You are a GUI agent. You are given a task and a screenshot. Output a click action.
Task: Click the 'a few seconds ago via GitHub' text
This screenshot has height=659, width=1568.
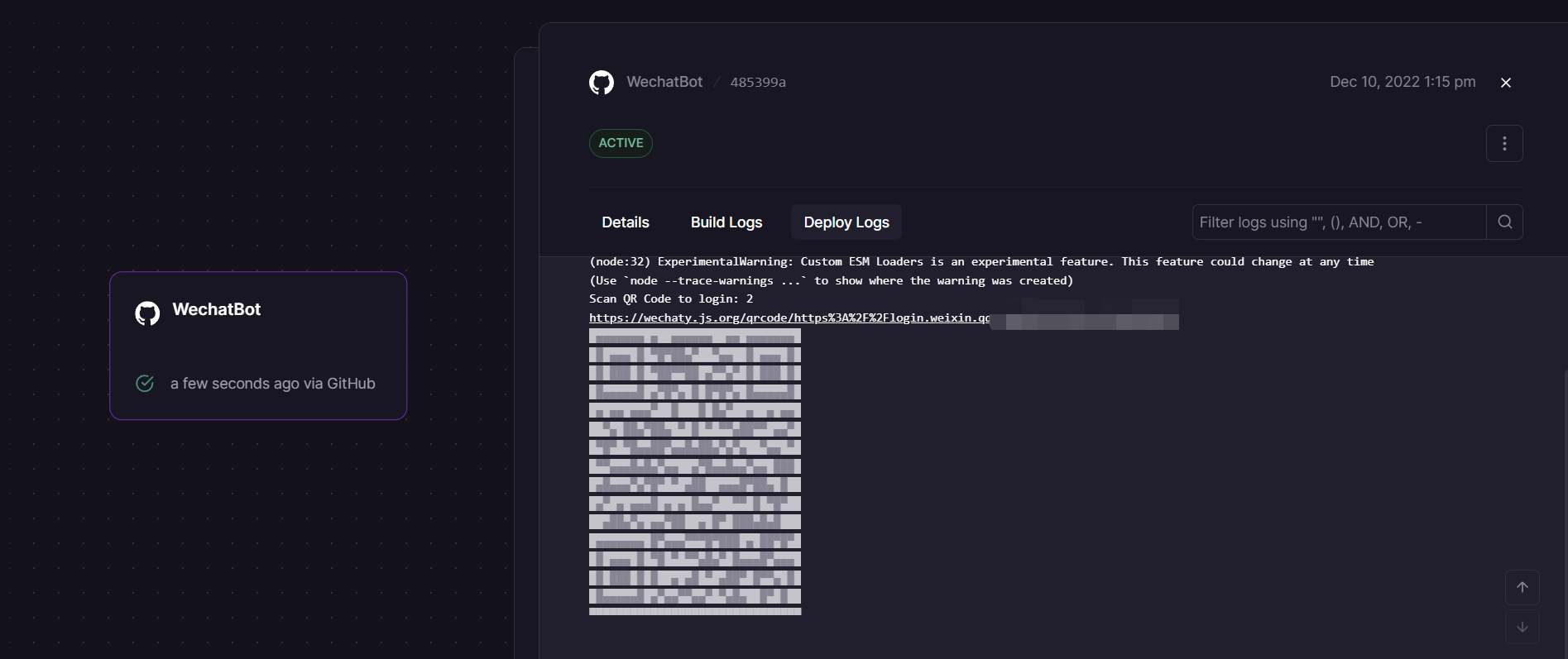[x=273, y=384]
